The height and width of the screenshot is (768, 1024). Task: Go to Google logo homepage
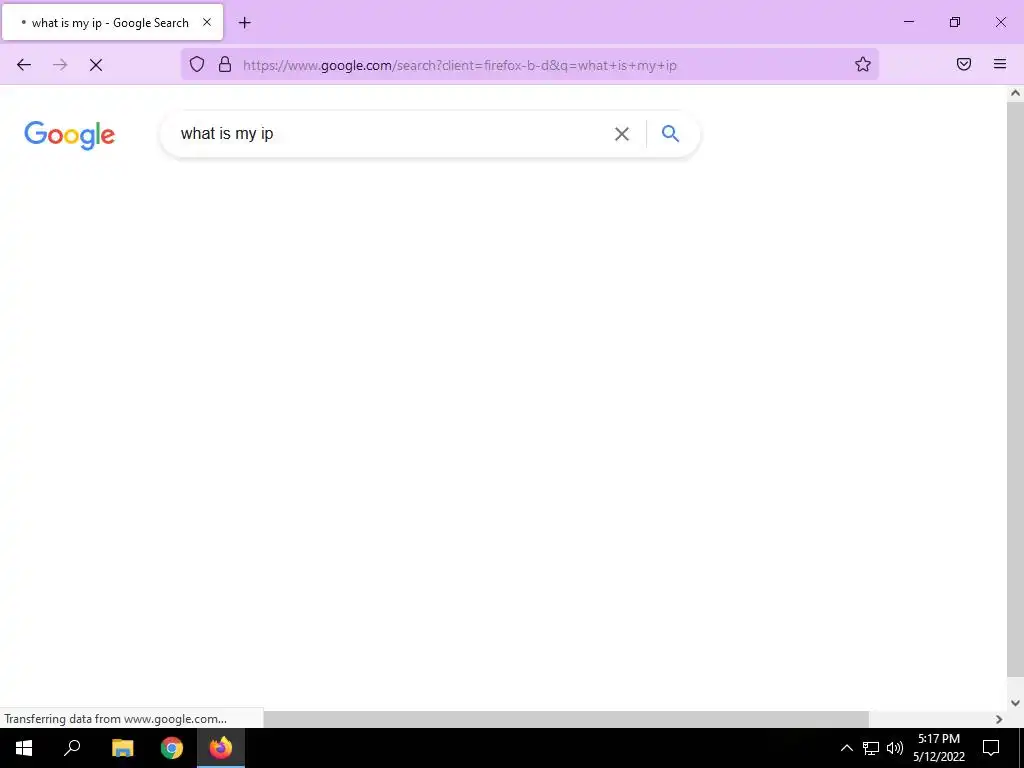pos(69,135)
